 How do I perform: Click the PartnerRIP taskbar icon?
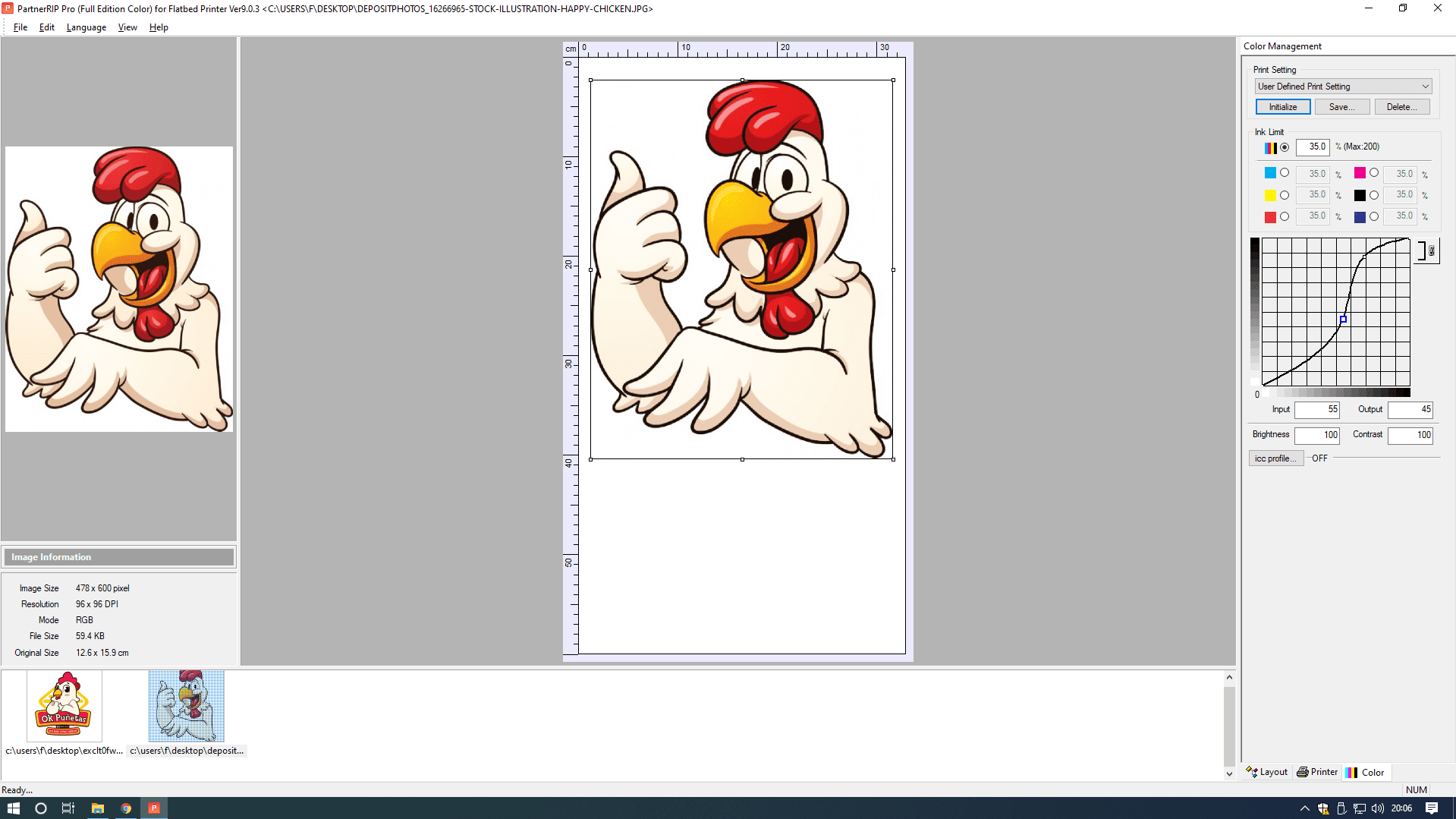pyautogui.click(x=154, y=808)
